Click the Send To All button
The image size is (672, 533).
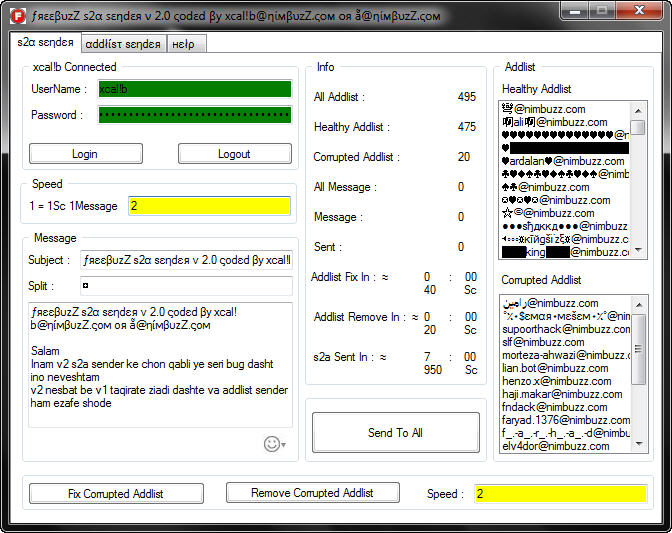(396, 433)
